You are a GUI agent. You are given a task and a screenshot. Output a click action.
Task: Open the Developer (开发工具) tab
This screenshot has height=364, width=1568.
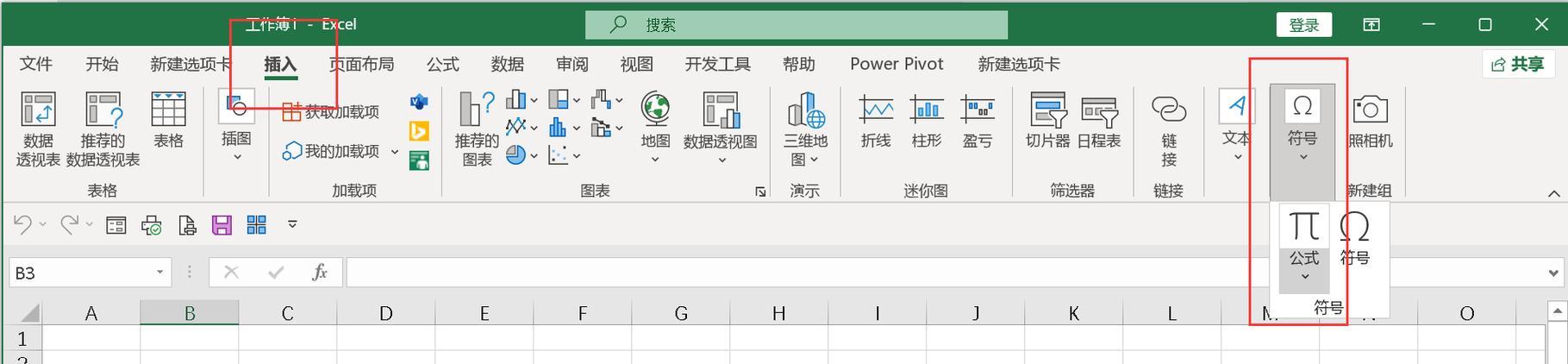[718, 65]
